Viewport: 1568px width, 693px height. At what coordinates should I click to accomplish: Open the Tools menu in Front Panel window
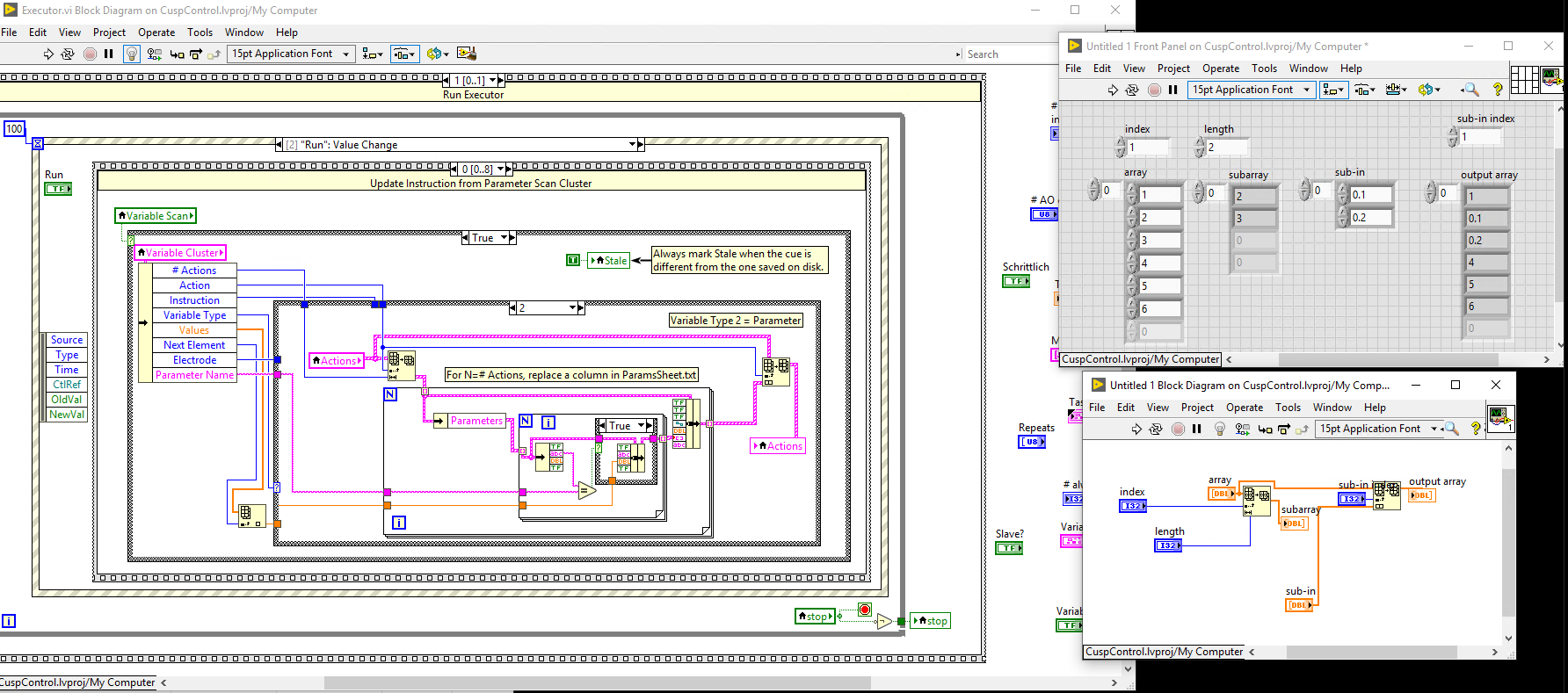1264,69
